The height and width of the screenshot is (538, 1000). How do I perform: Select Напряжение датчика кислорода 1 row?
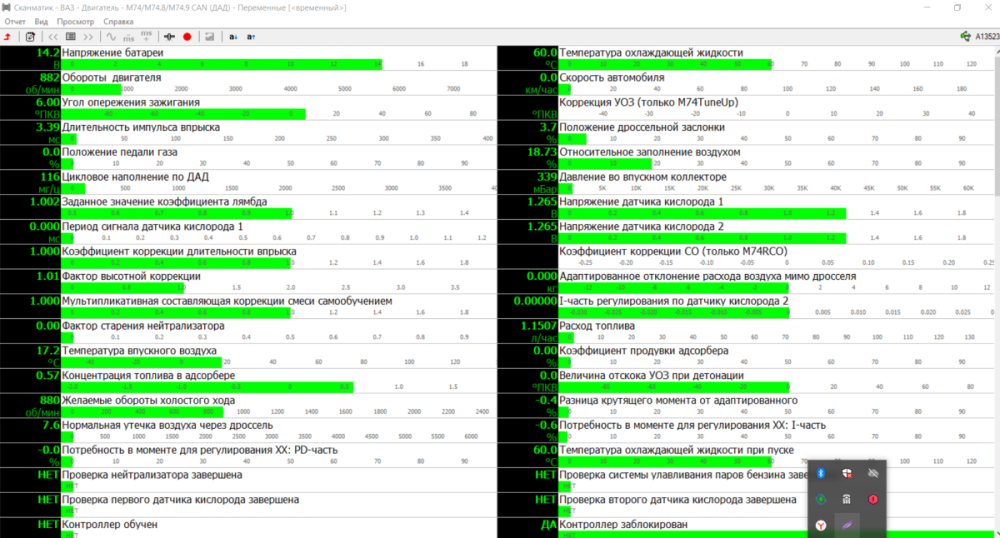pyautogui.click(x=746, y=207)
